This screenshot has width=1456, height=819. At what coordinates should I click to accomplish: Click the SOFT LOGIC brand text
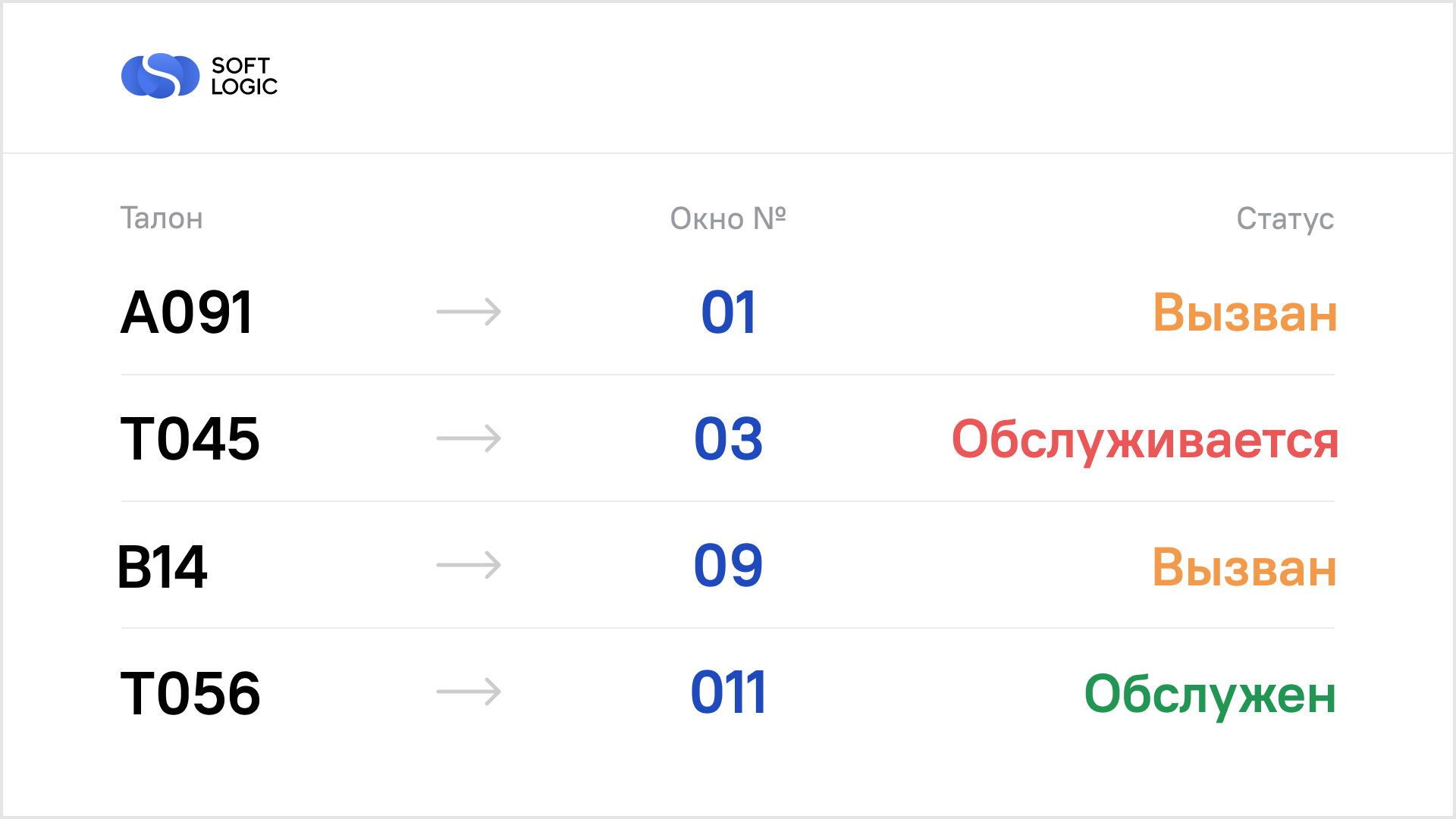click(244, 76)
